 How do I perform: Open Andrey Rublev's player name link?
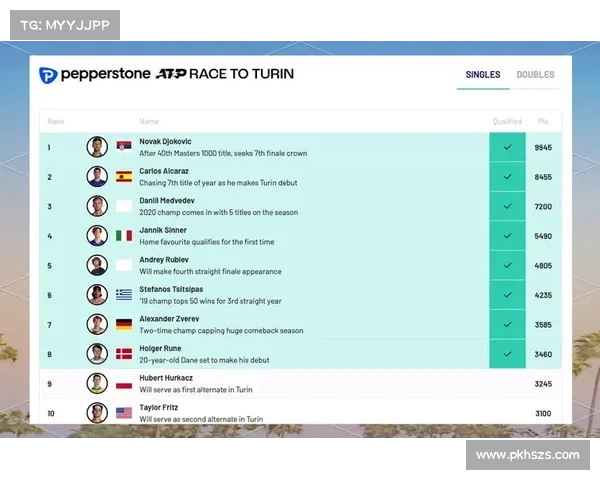pos(163,260)
